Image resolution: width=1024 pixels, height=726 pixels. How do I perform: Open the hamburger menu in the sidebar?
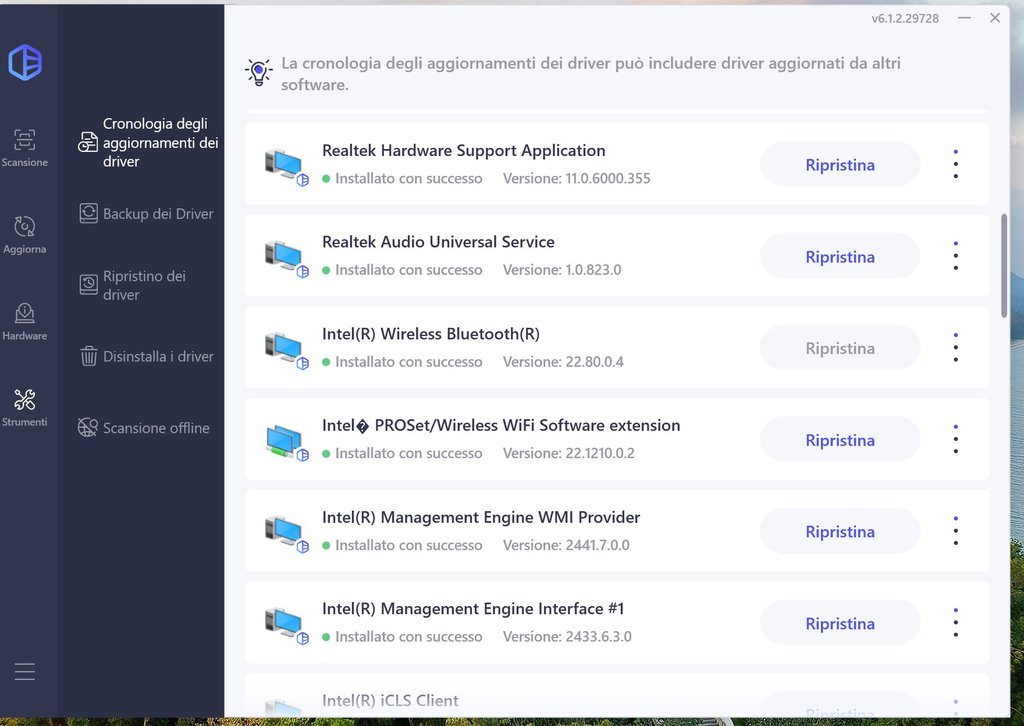(25, 672)
